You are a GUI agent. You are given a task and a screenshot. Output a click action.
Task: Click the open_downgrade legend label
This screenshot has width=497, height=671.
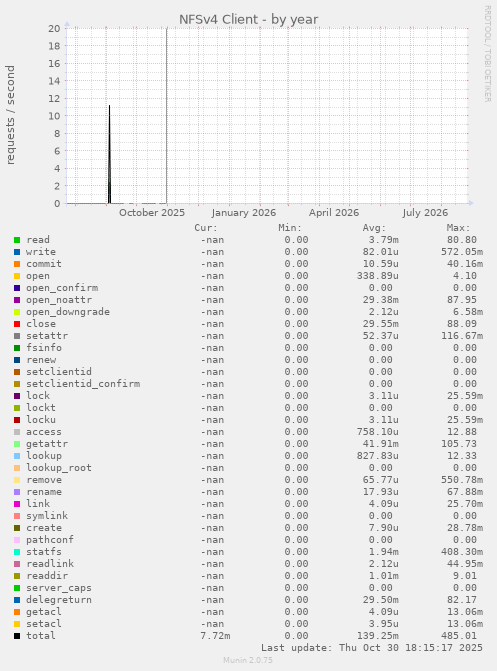(68, 312)
